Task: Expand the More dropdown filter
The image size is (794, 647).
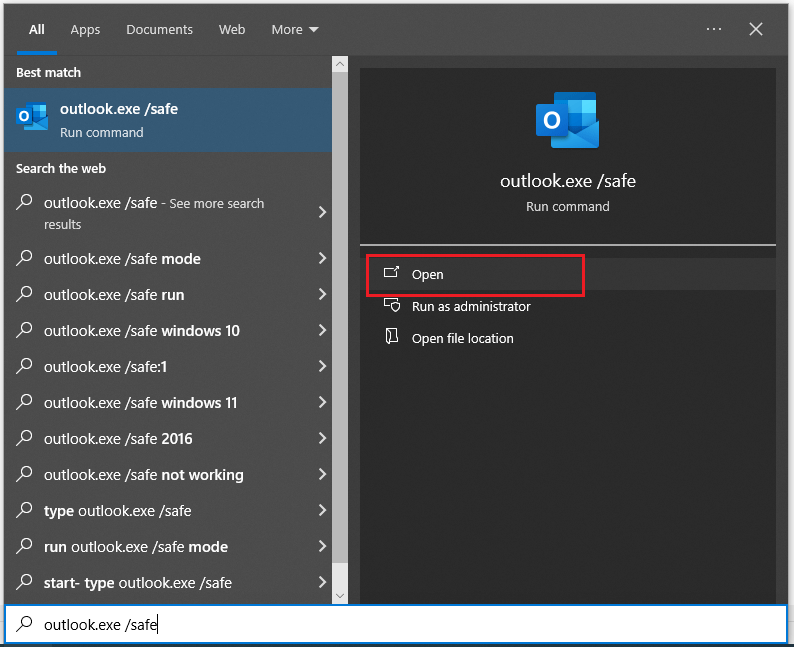Action: (x=295, y=30)
